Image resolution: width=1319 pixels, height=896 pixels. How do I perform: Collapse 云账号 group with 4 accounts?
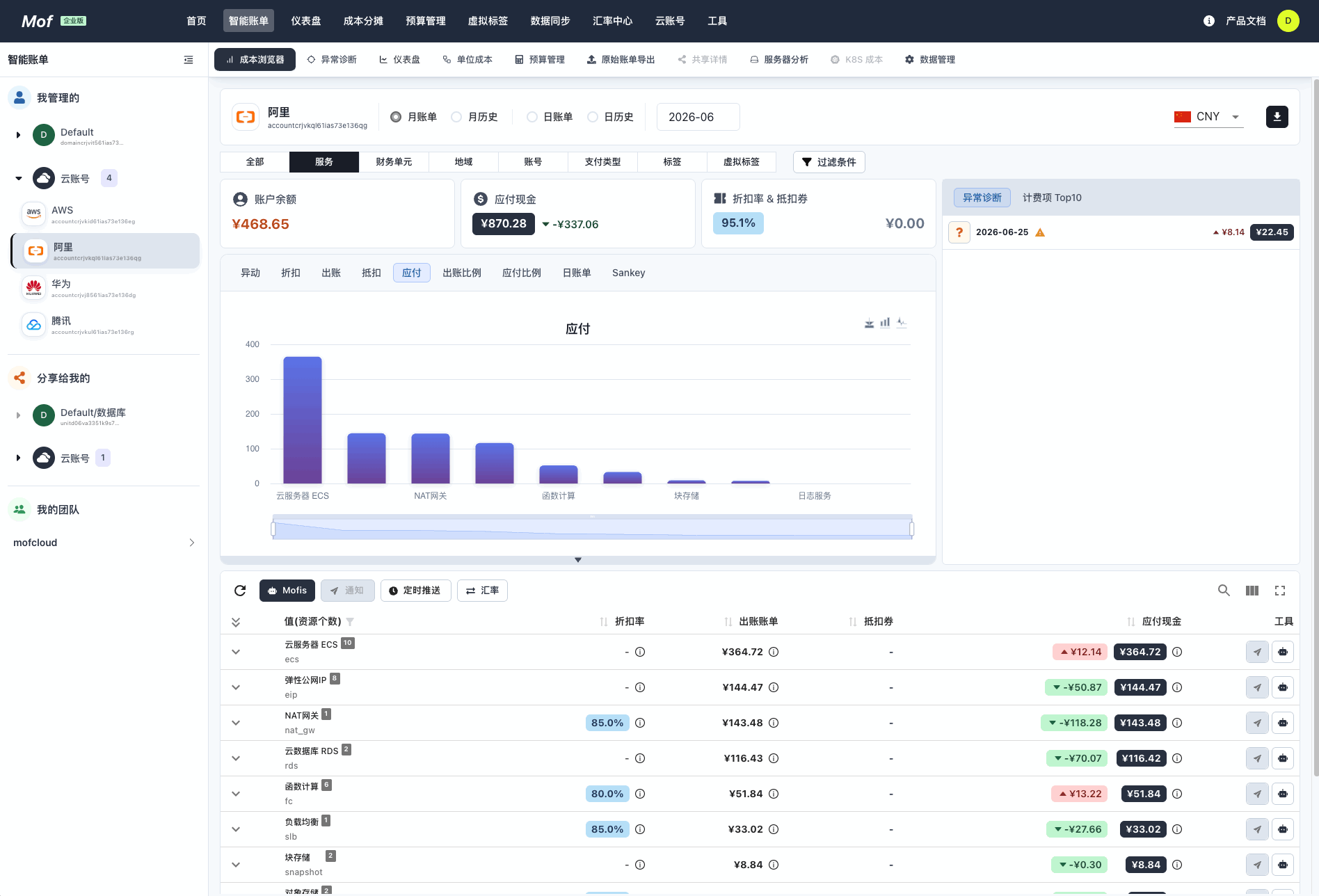(18, 179)
